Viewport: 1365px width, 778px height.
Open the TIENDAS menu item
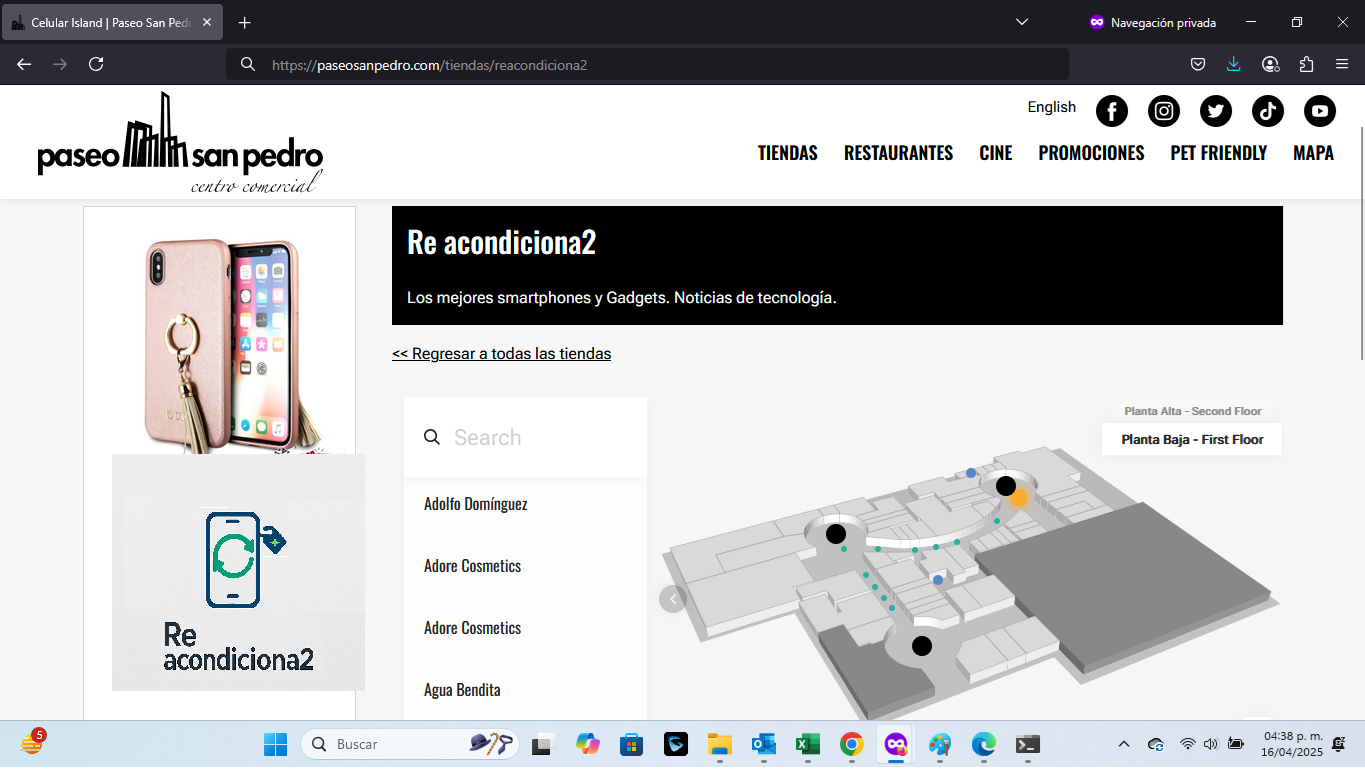[788, 153]
